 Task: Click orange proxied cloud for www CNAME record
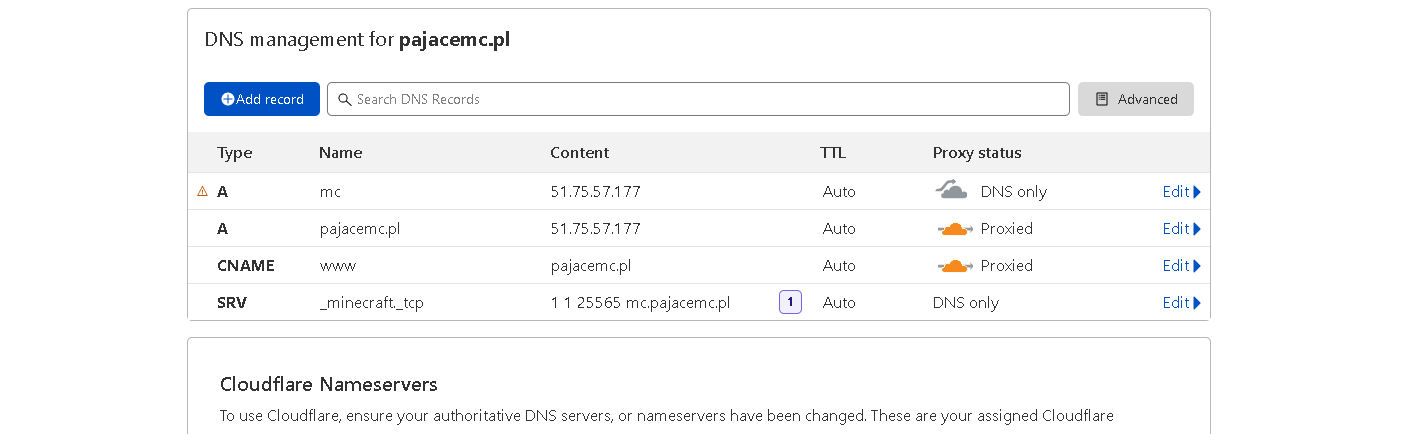point(954,266)
